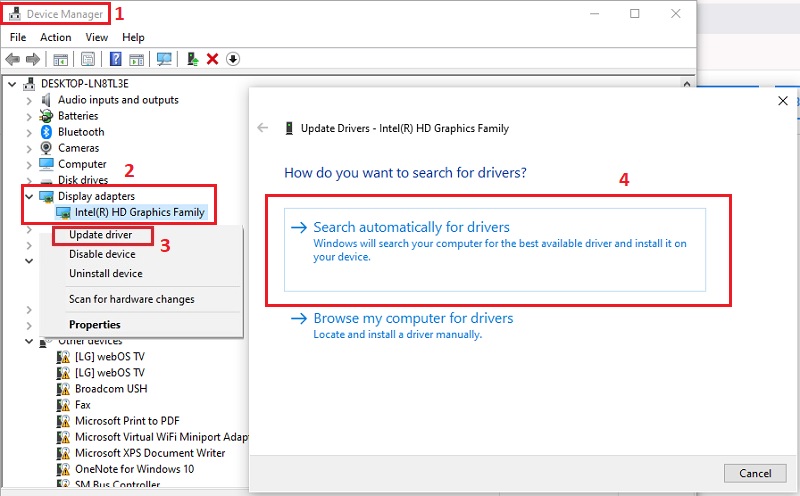Viewport: 800px width, 496px height.
Task: Expand the Cameras node
Action: [29, 148]
